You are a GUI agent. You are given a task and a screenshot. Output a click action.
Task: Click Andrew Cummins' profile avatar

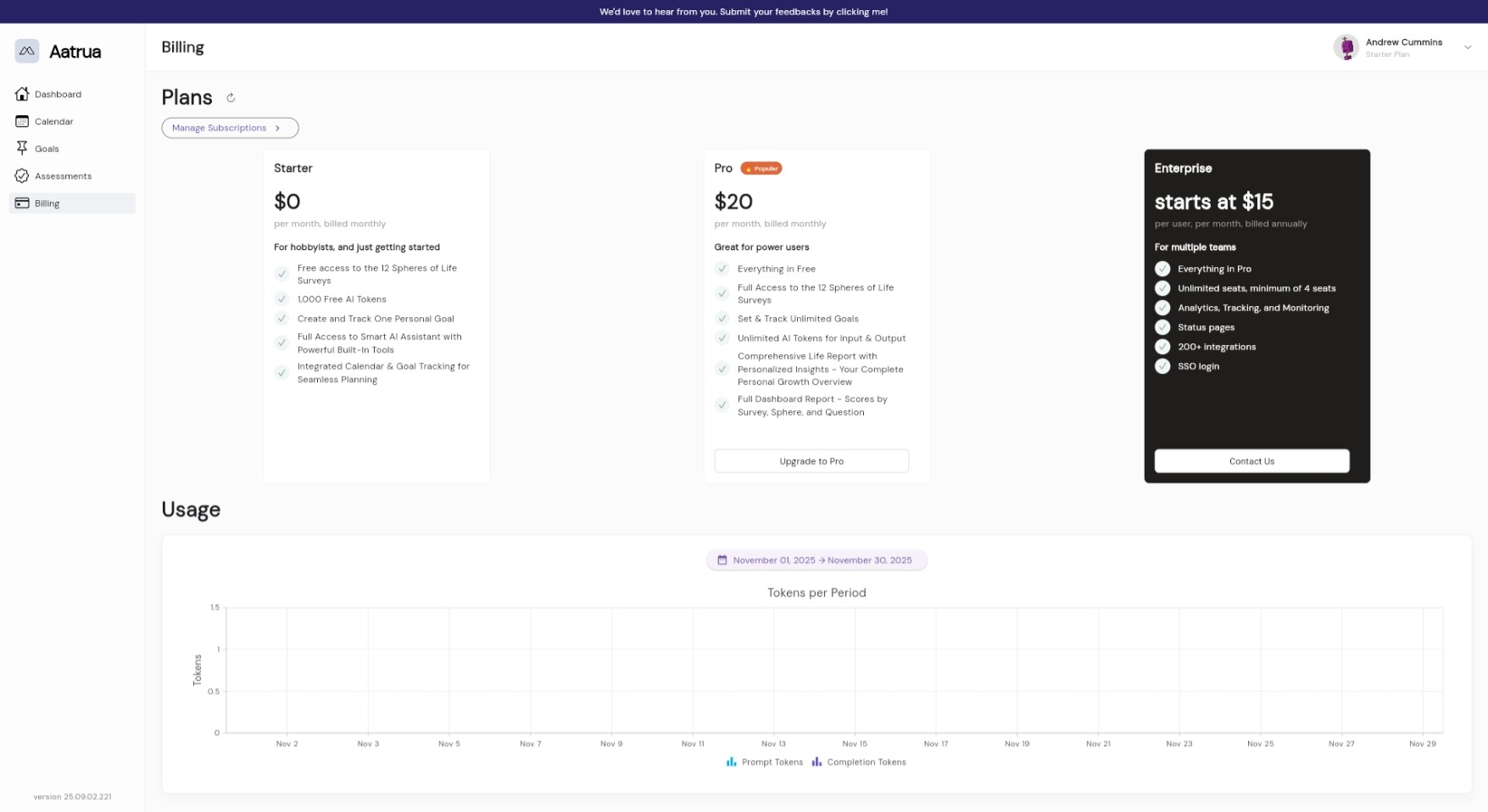point(1346,47)
